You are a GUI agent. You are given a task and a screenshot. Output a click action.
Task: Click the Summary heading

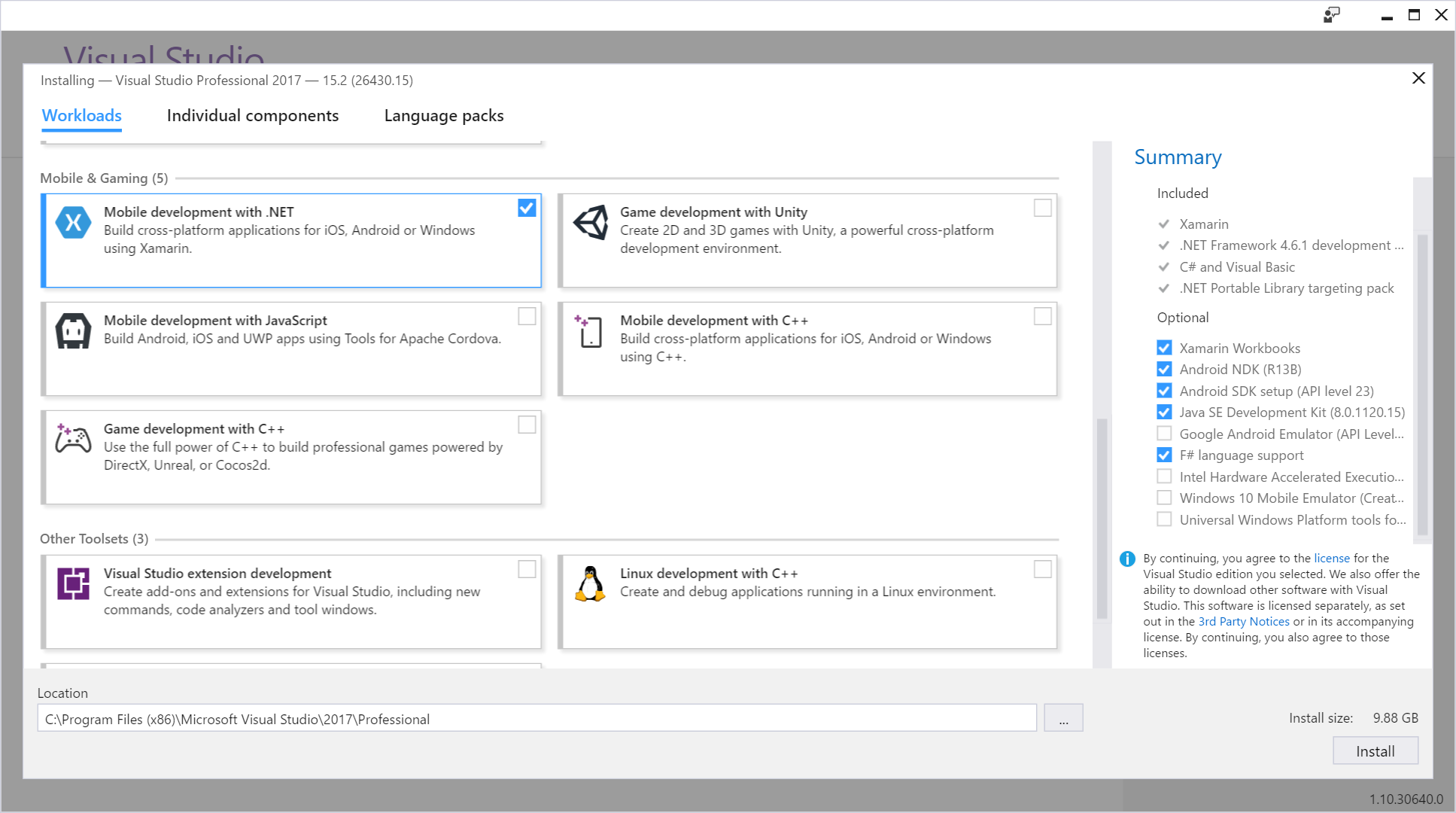[1178, 157]
